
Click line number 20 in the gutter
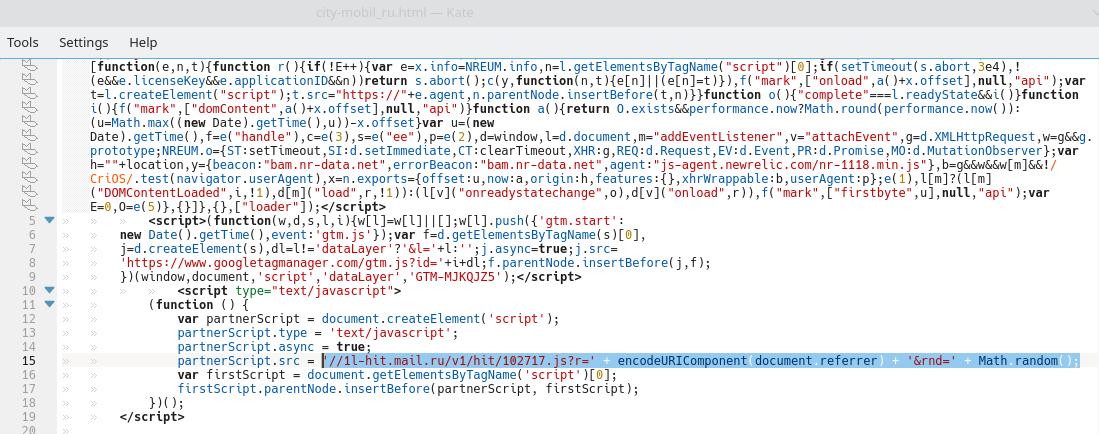pyautogui.click(x=29, y=429)
